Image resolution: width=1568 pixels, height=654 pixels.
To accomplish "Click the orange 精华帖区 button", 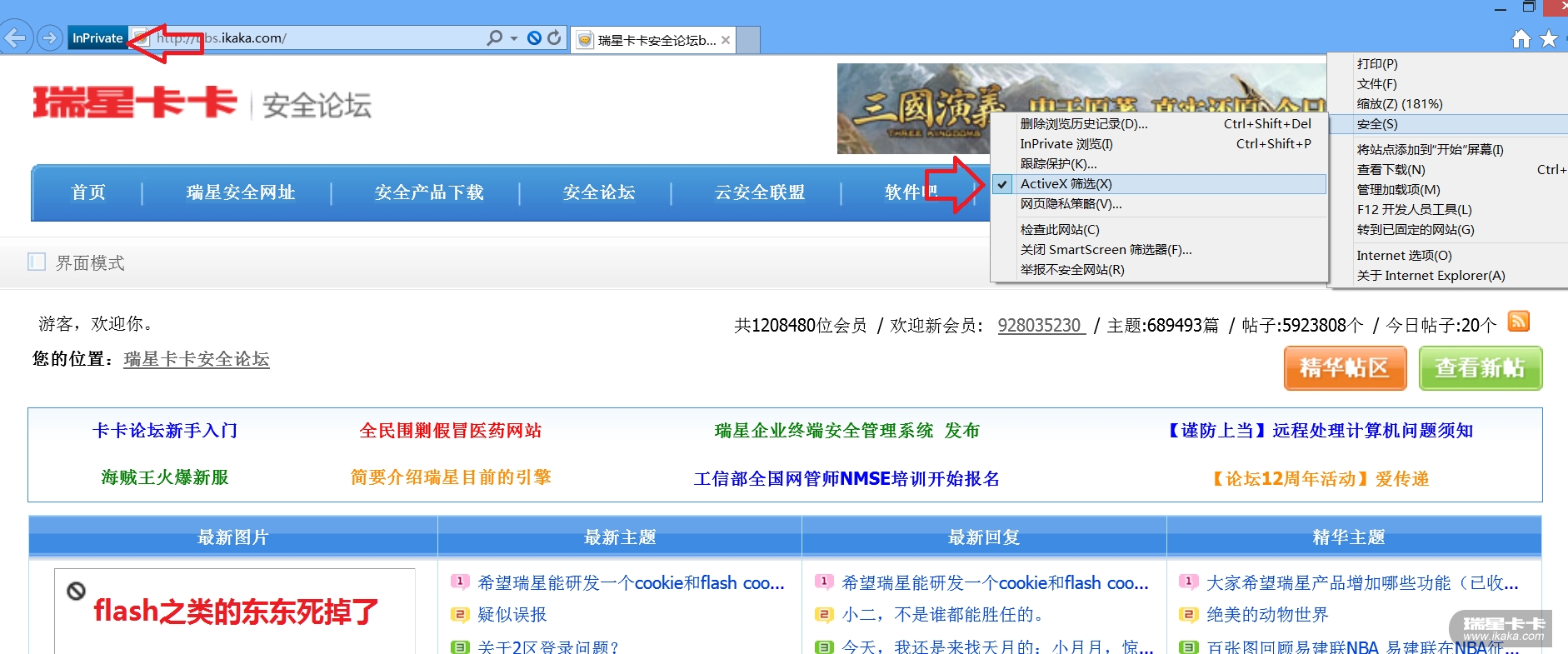I will [1345, 368].
